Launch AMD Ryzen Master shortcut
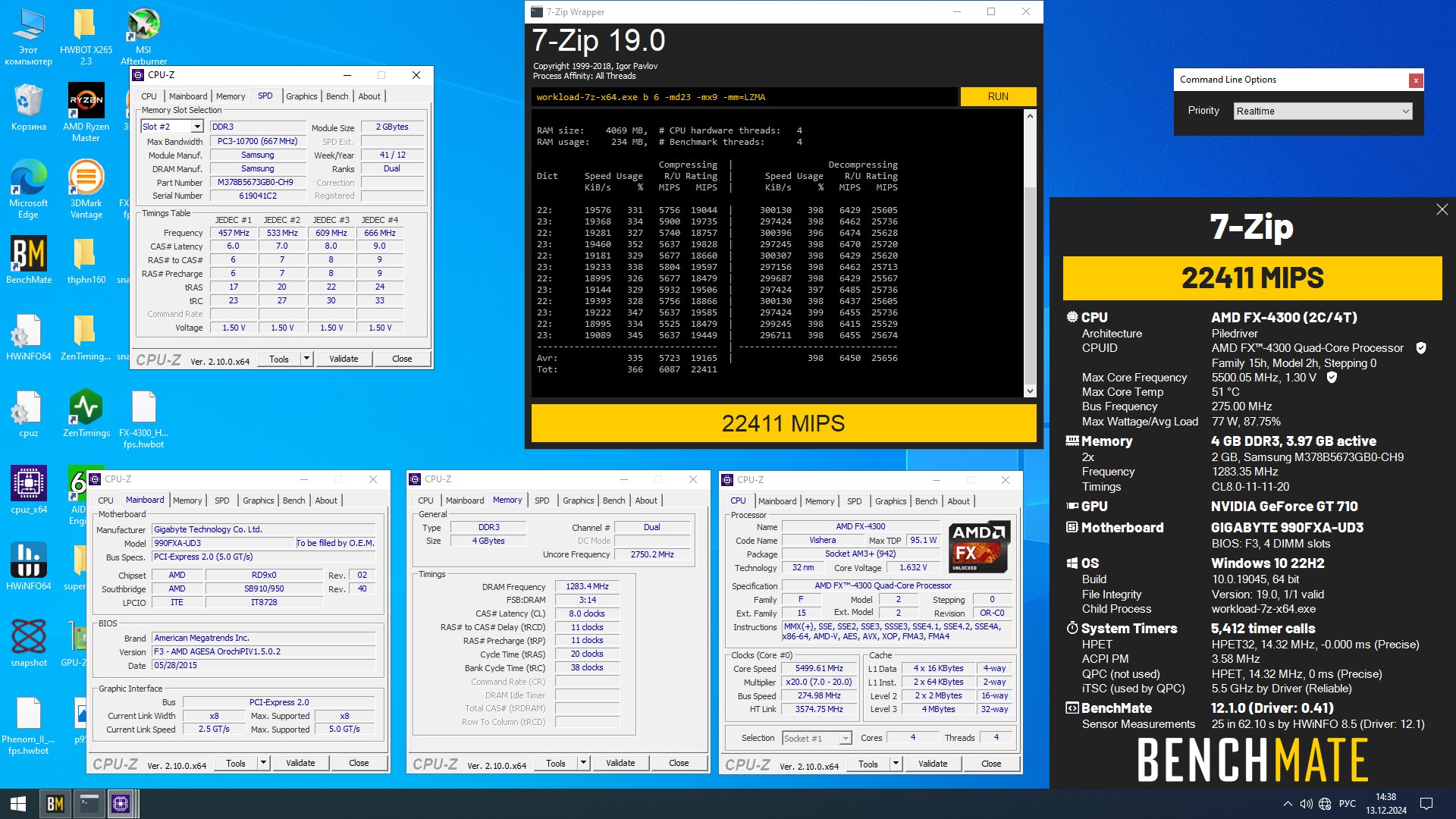This screenshot has height=819, width=1456. coord(86,112)
